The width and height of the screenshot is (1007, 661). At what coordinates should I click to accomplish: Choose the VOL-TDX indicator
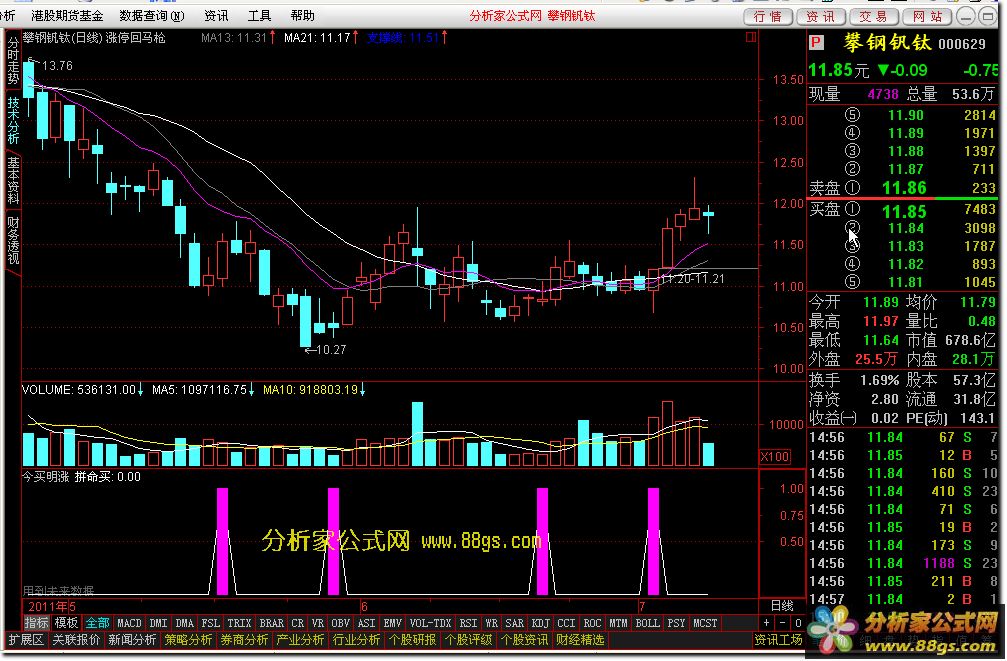[430, 622]
